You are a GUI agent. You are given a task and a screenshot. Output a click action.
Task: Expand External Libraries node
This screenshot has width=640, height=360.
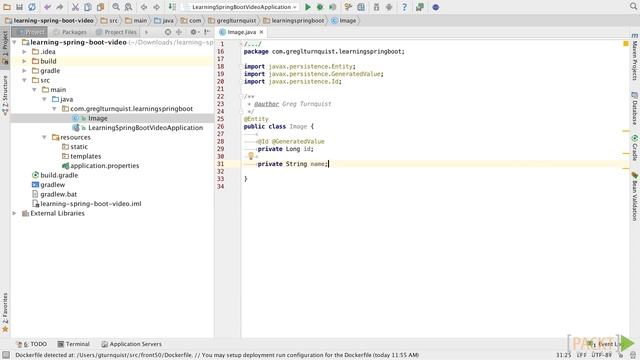coord(15,213)
